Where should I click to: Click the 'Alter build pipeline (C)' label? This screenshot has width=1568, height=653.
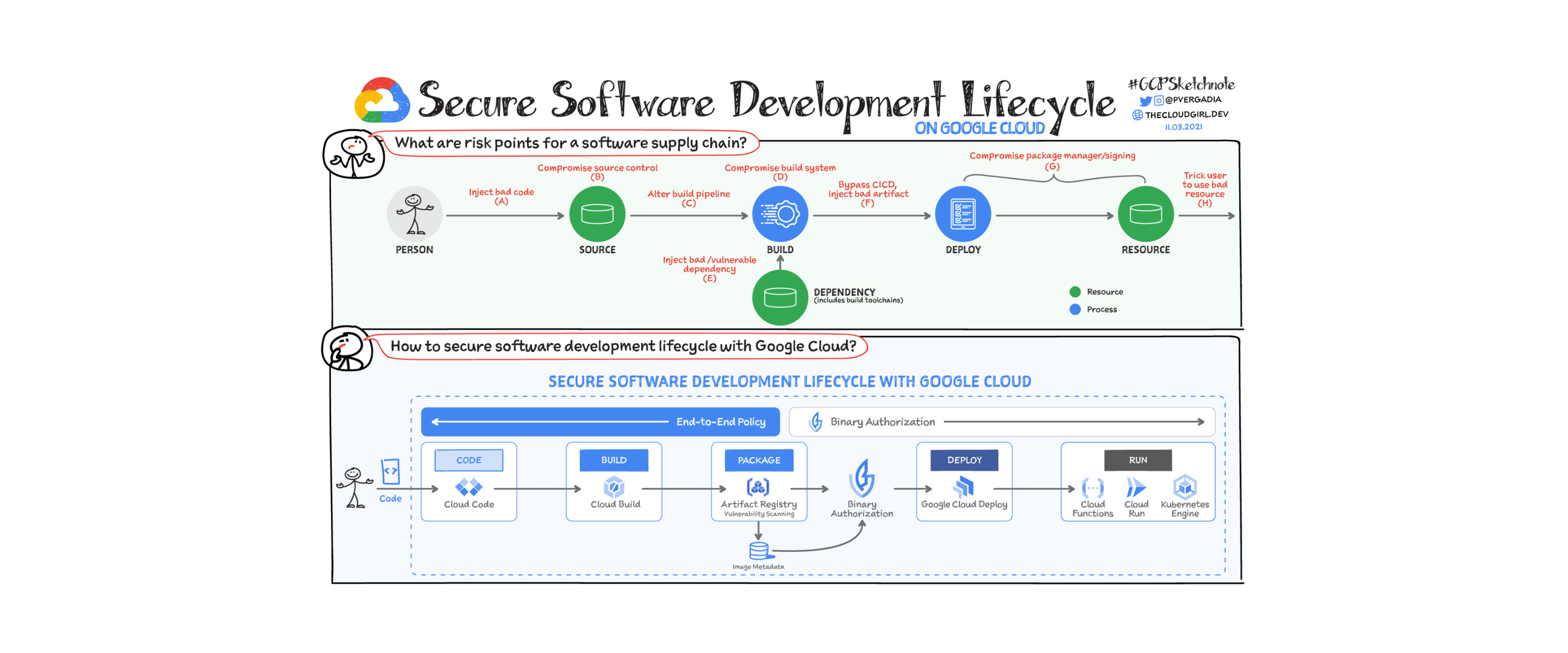[x=689, y=198]
